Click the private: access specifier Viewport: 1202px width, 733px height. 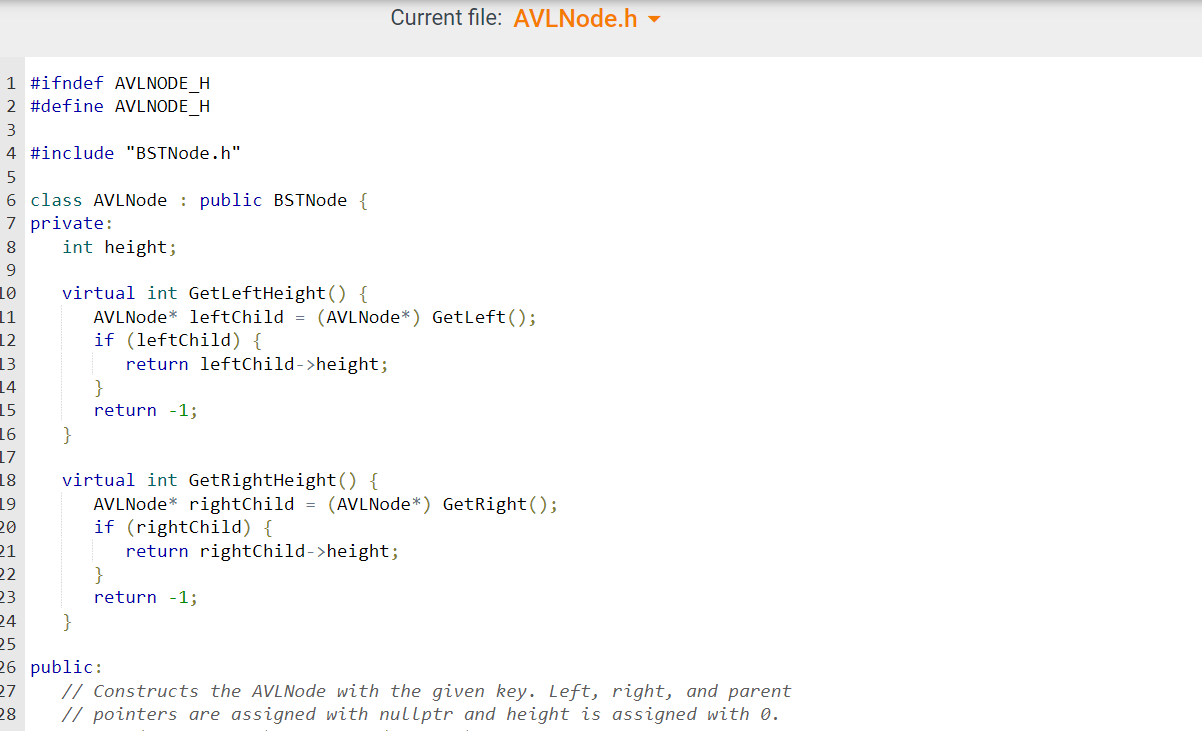tap(71, 222)
